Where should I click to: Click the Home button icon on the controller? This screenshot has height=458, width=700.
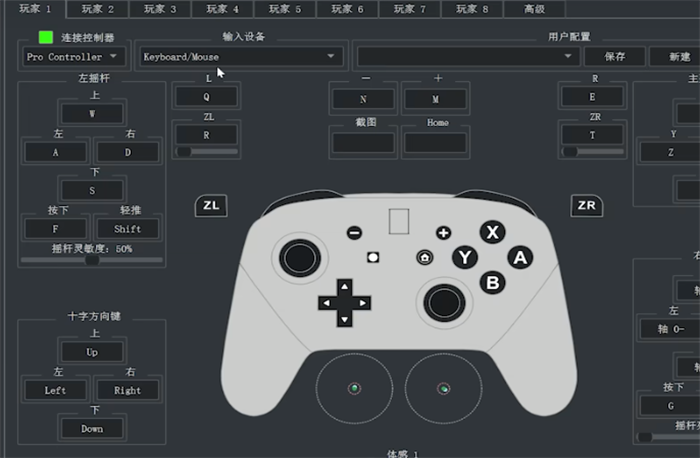[425, 258]
